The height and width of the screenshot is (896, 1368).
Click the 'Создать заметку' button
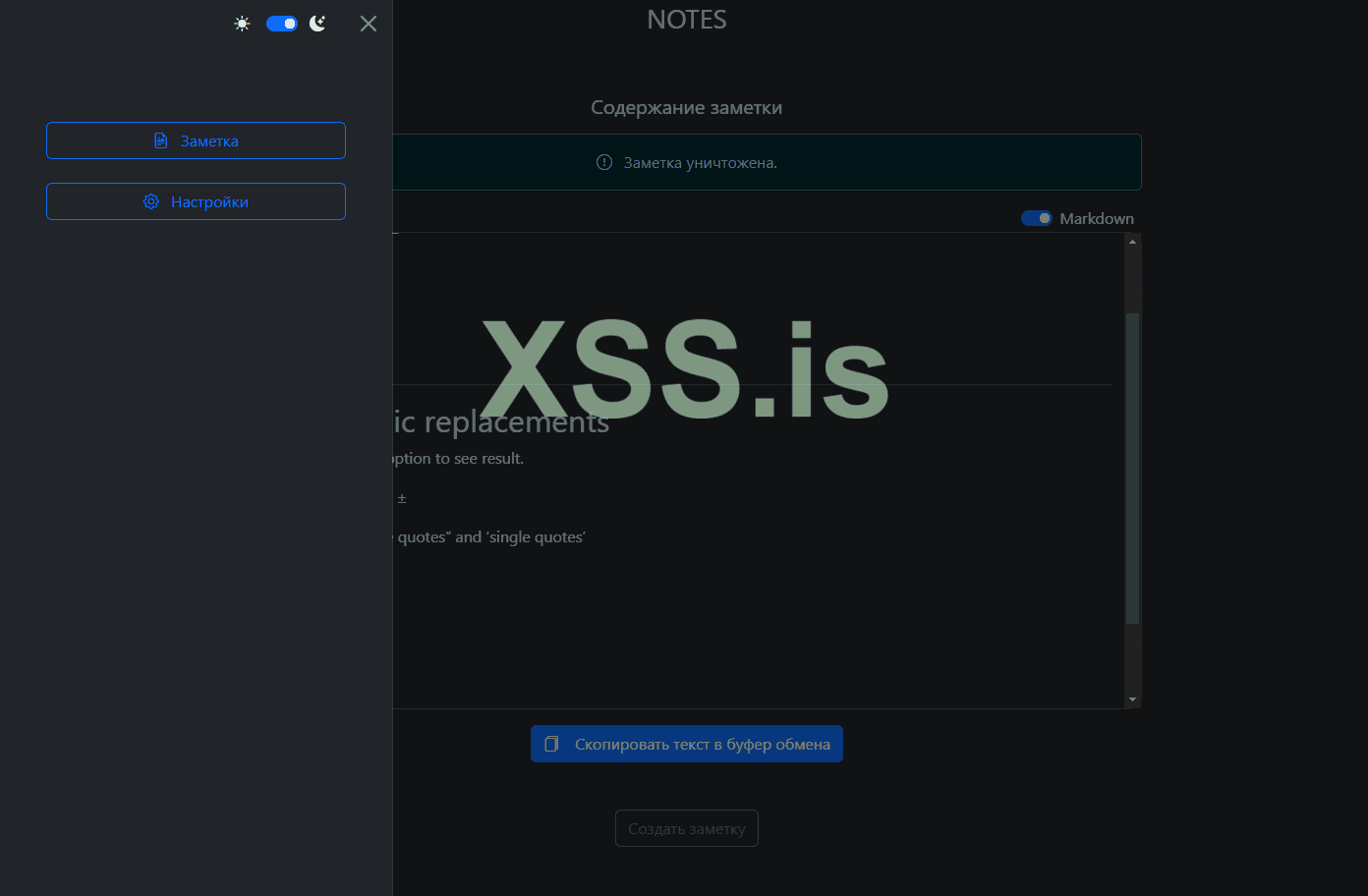[687, 828]
